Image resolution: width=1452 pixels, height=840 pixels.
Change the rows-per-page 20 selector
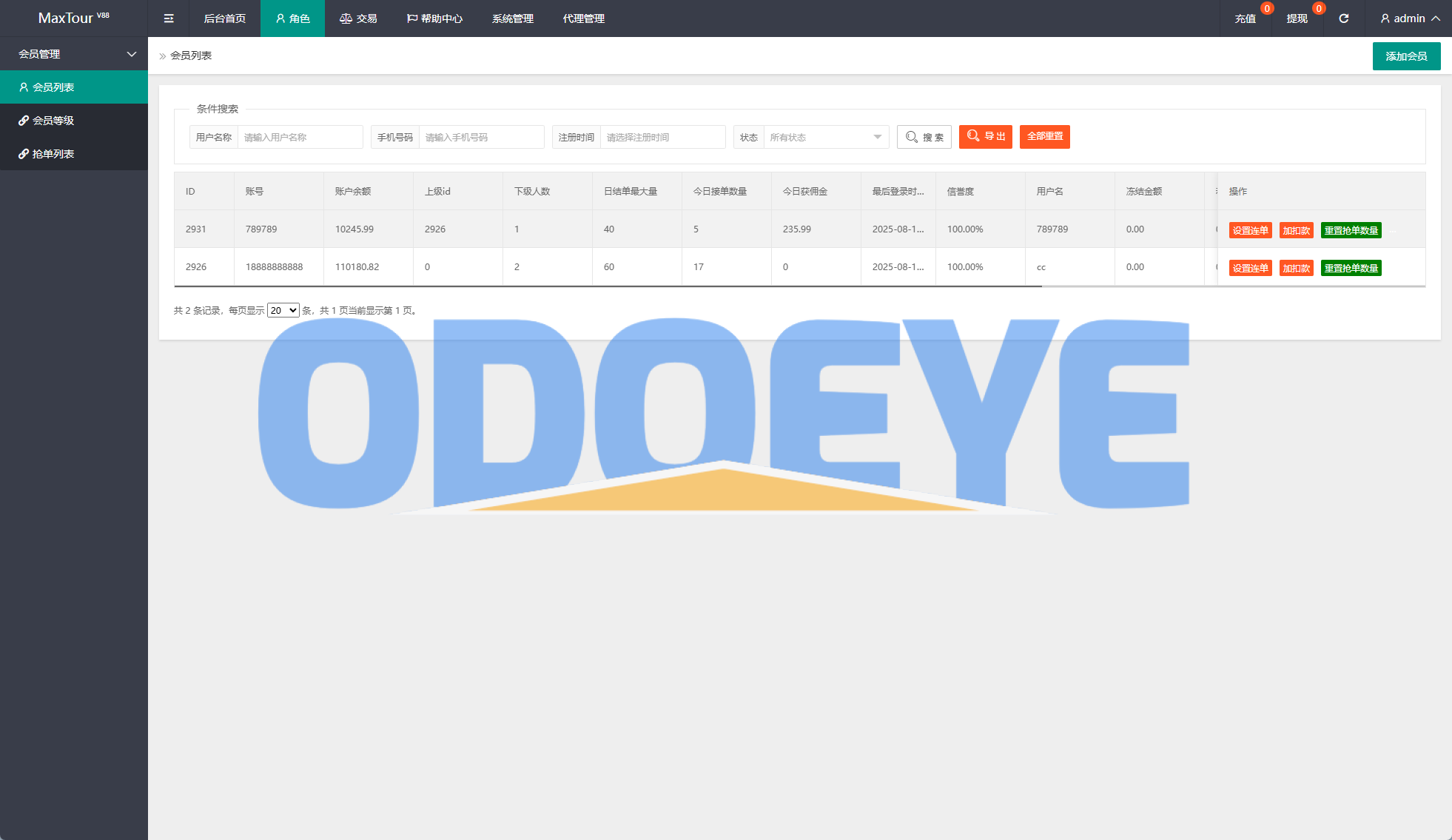click(283, 310)
